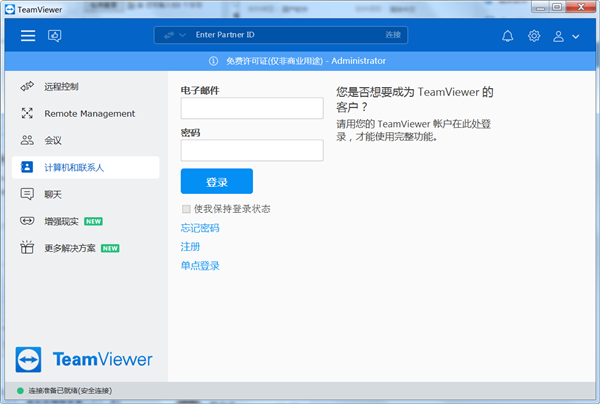Toggle 使我保持登录状态 checkbox
Image resolution: width=600 pixels, height=404 pixels.
(x=186, y=209)
